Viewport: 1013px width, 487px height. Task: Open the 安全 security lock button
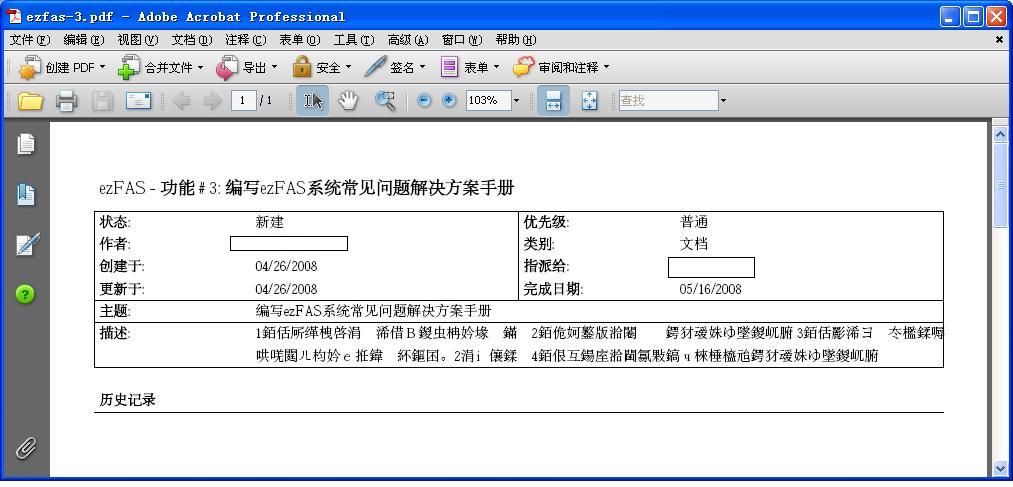(321, 67)
